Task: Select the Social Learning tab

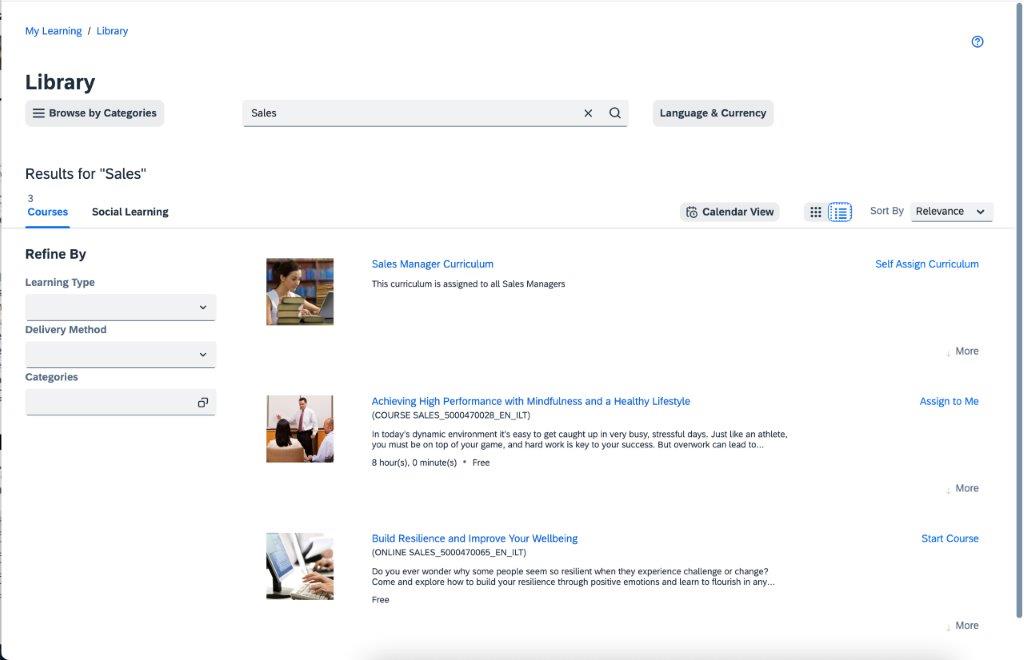Action: (x=130, y=212)
